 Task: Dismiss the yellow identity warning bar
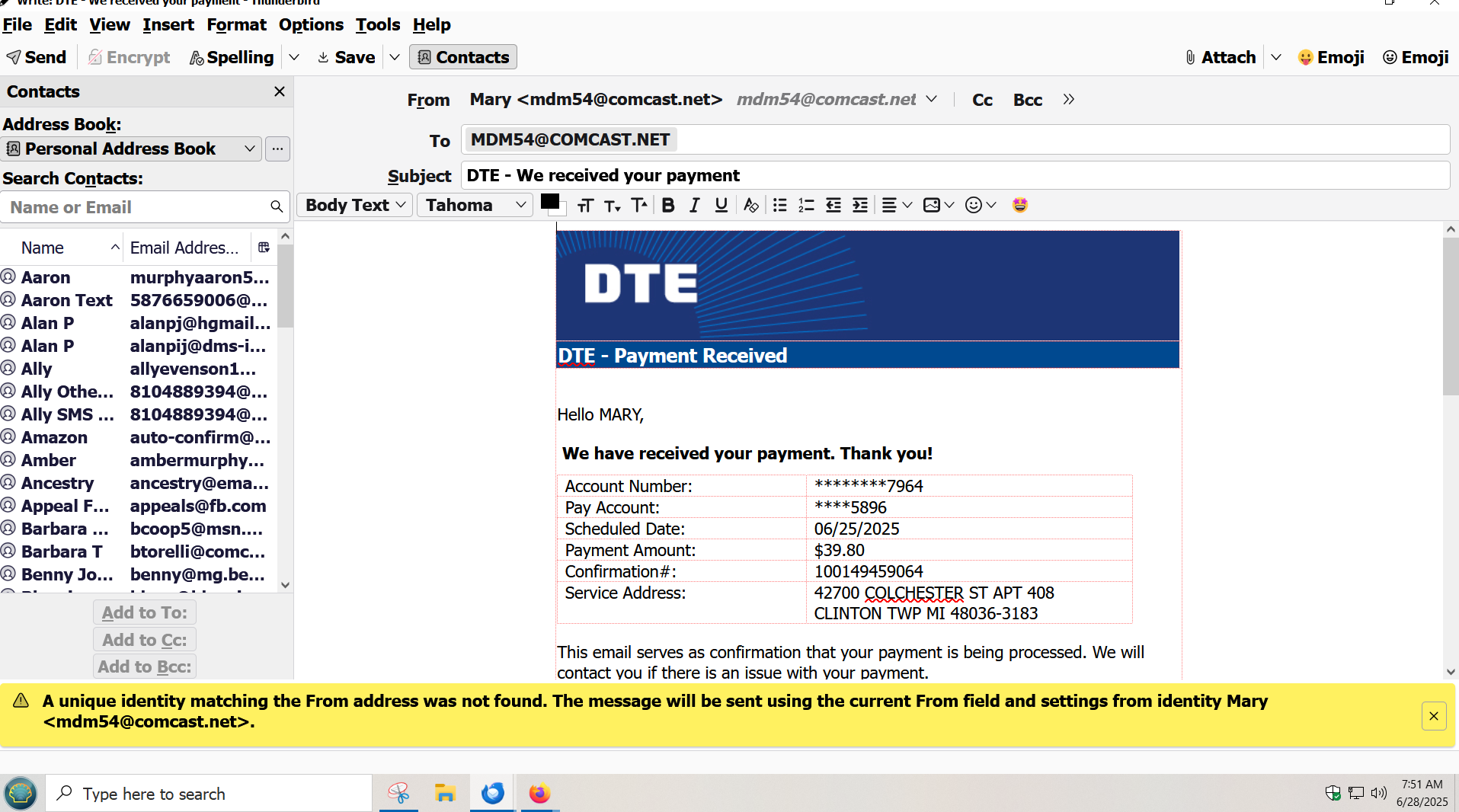tap(1434, 716)
